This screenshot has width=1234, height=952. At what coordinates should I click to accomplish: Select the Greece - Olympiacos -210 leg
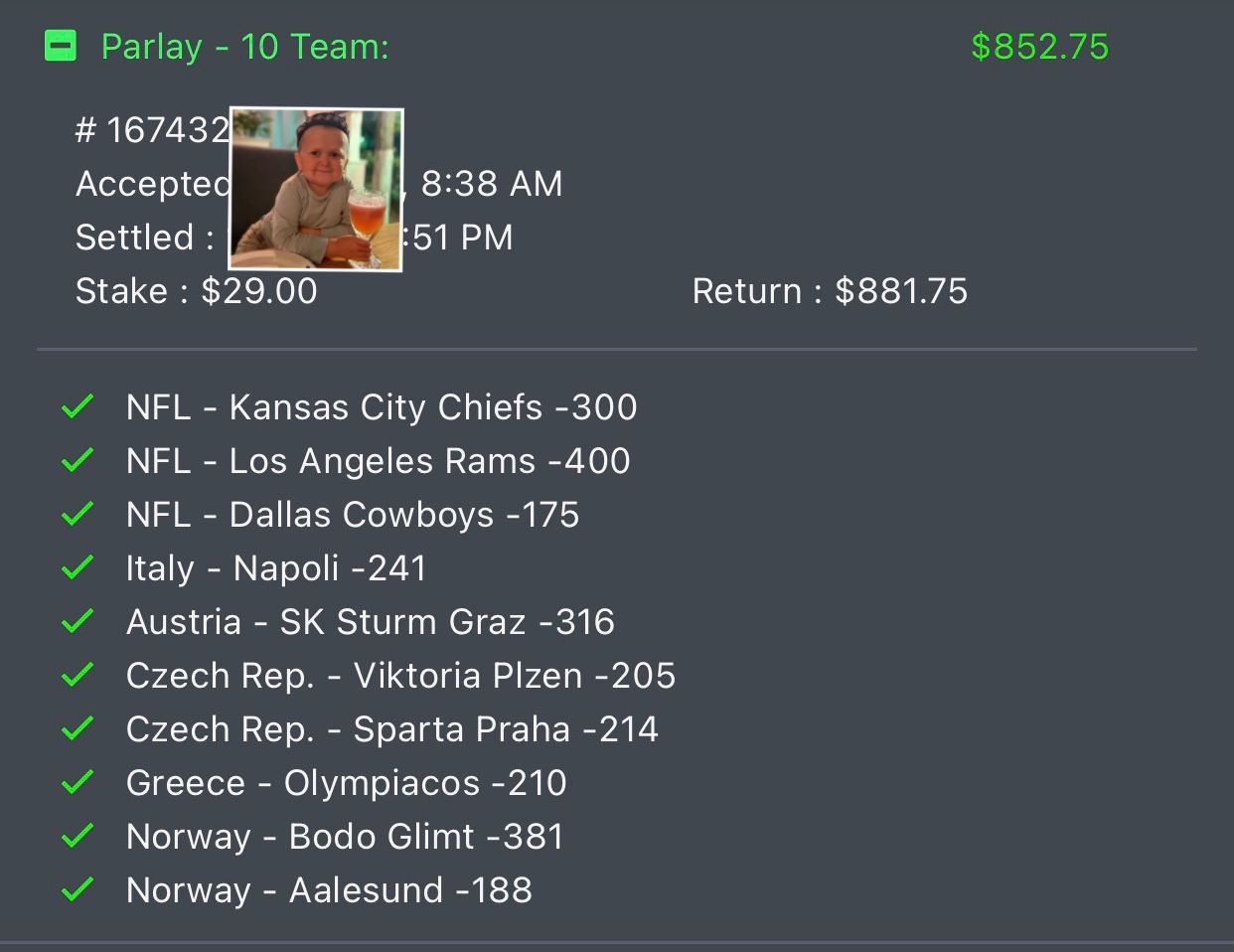(346, 783)
